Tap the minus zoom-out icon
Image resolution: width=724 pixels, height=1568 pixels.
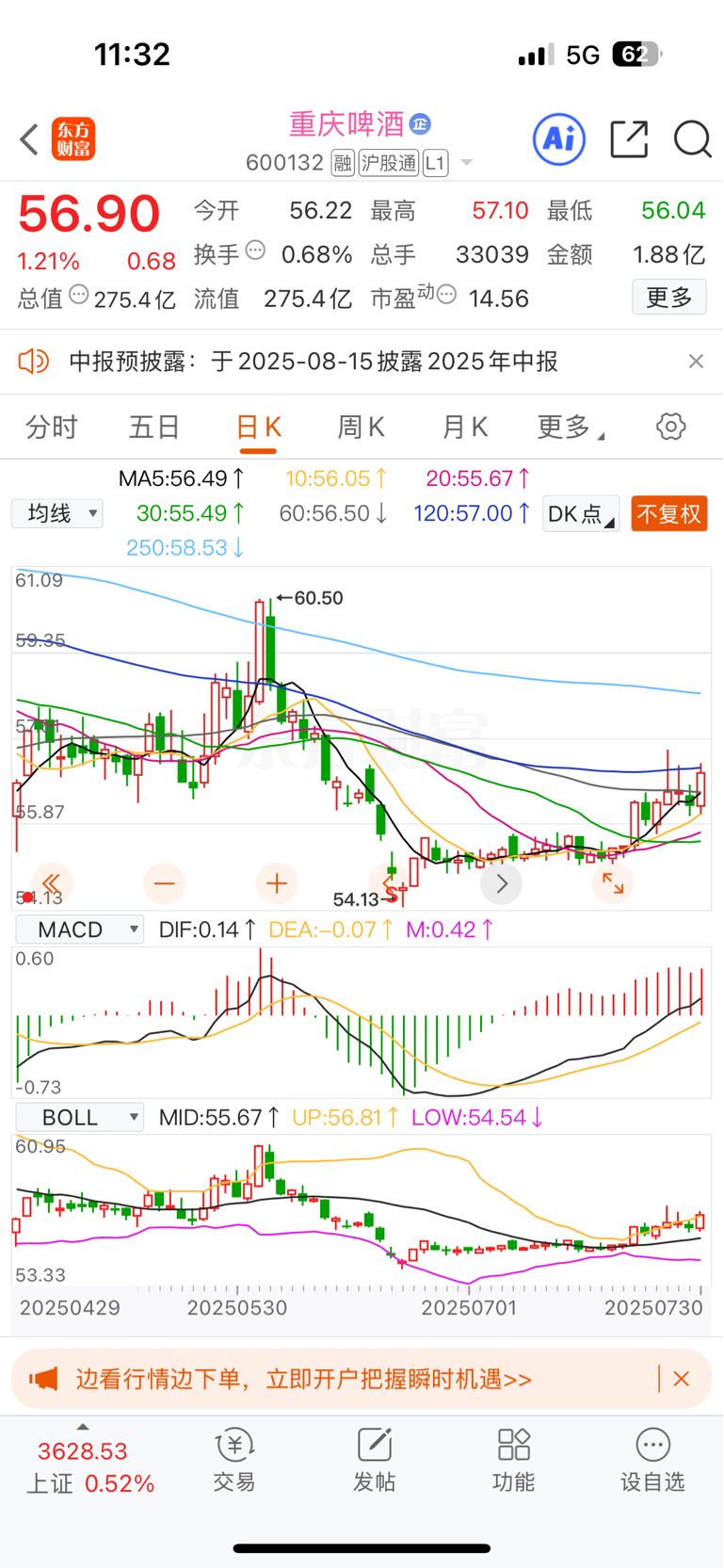pyautogui.click(x=164, y=883)
